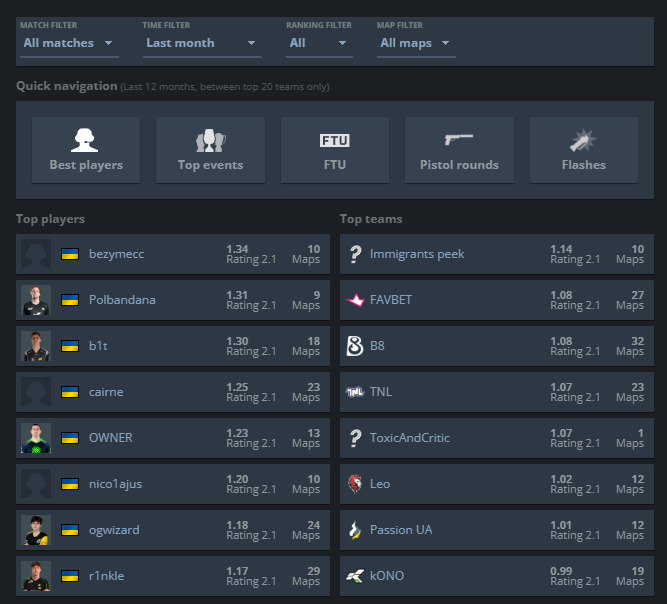
Task: Open TNL team name link
Action: 381,392
